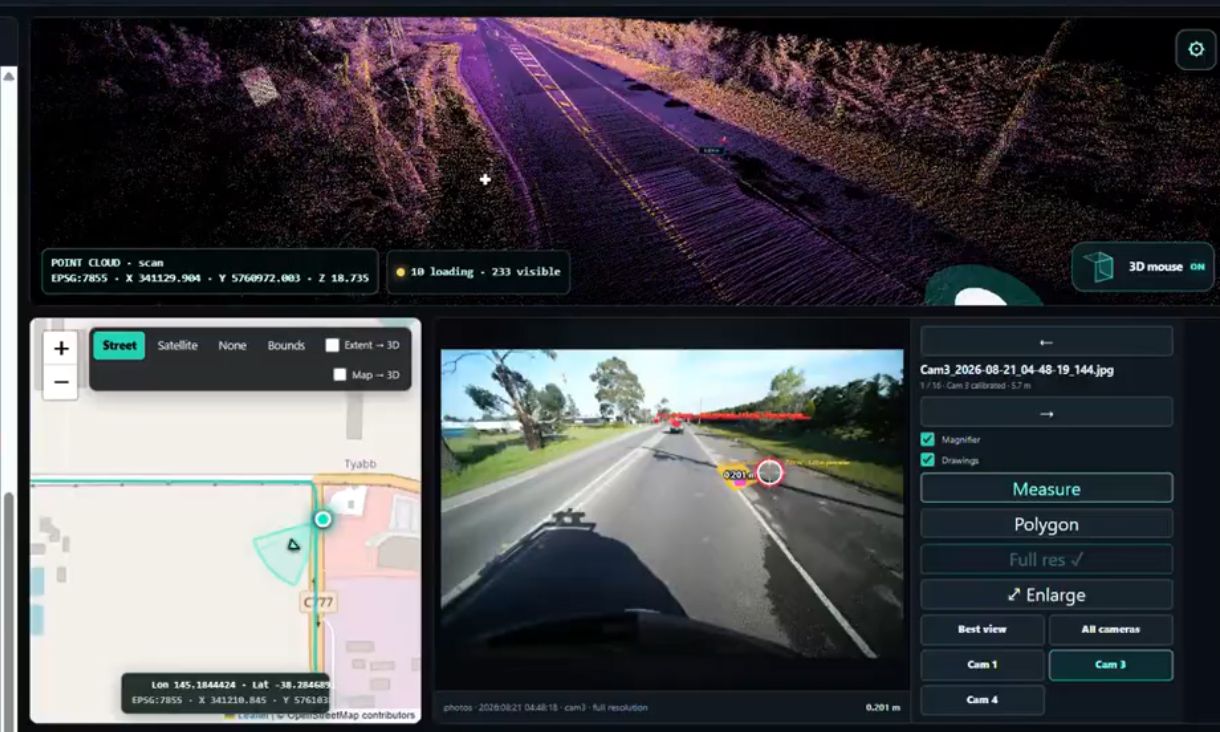Enlarge the photo with the Enlarge button

[x=1046, y=594]
